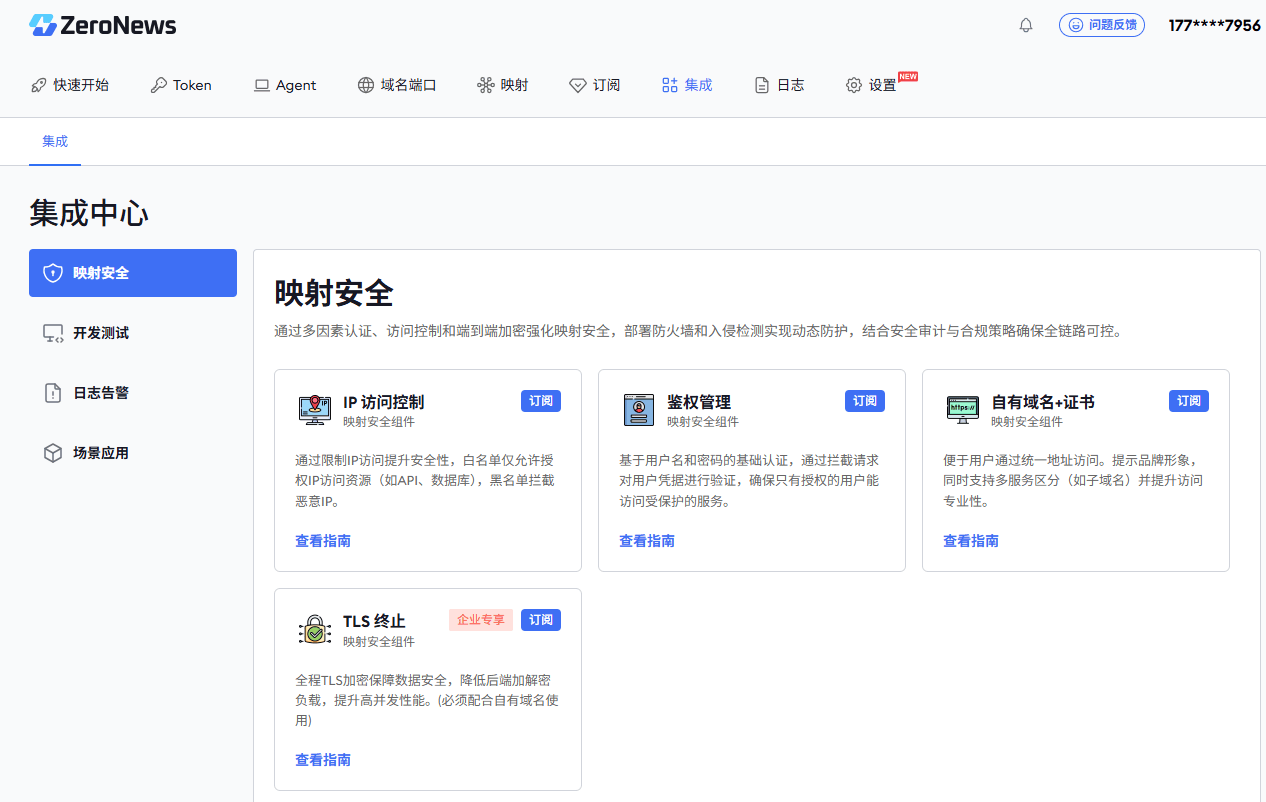Click the key icon beside Token

[158, 85]
